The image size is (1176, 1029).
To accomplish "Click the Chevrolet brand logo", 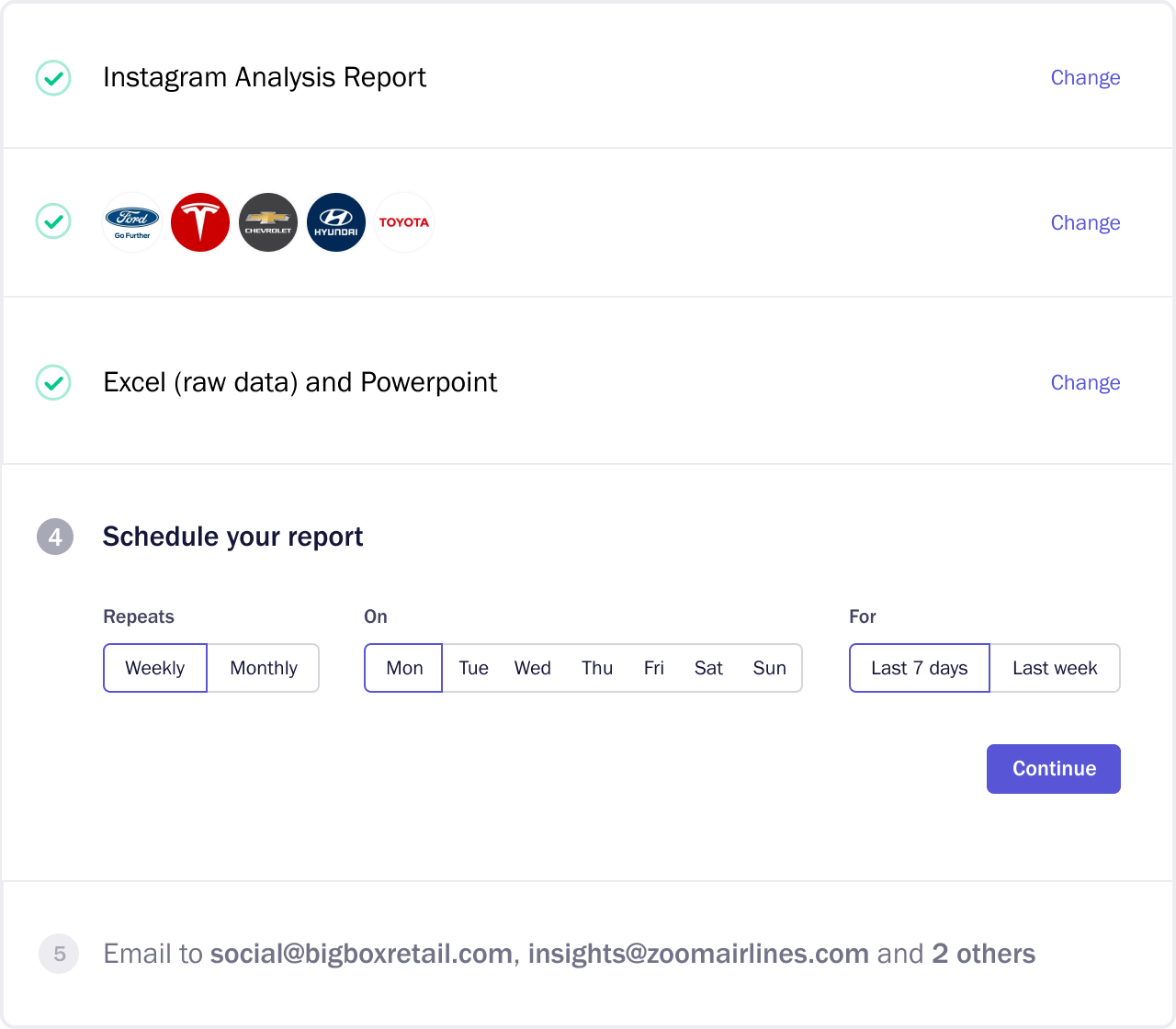I will tap(268, 222).
